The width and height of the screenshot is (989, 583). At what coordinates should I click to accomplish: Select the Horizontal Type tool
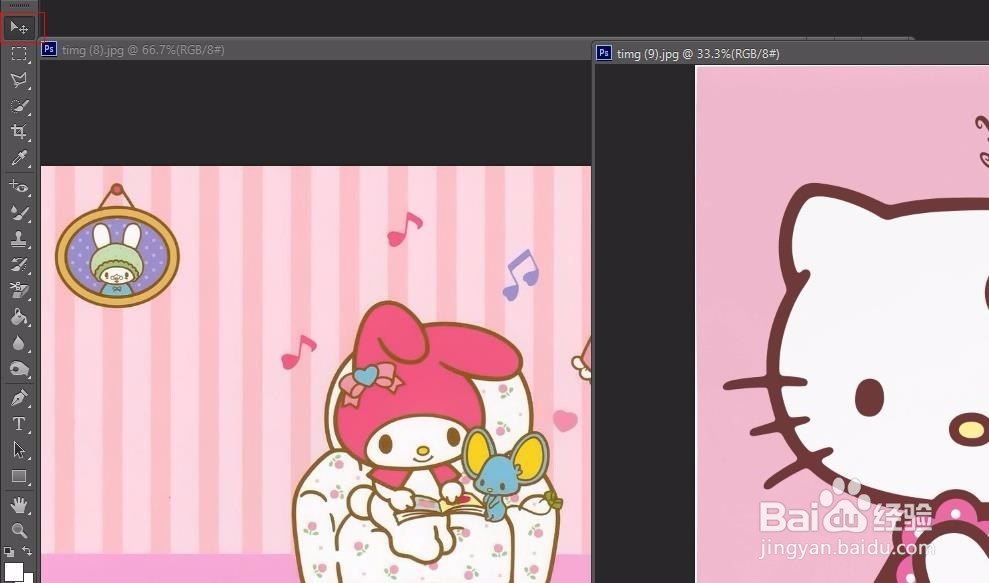[19, 424]
